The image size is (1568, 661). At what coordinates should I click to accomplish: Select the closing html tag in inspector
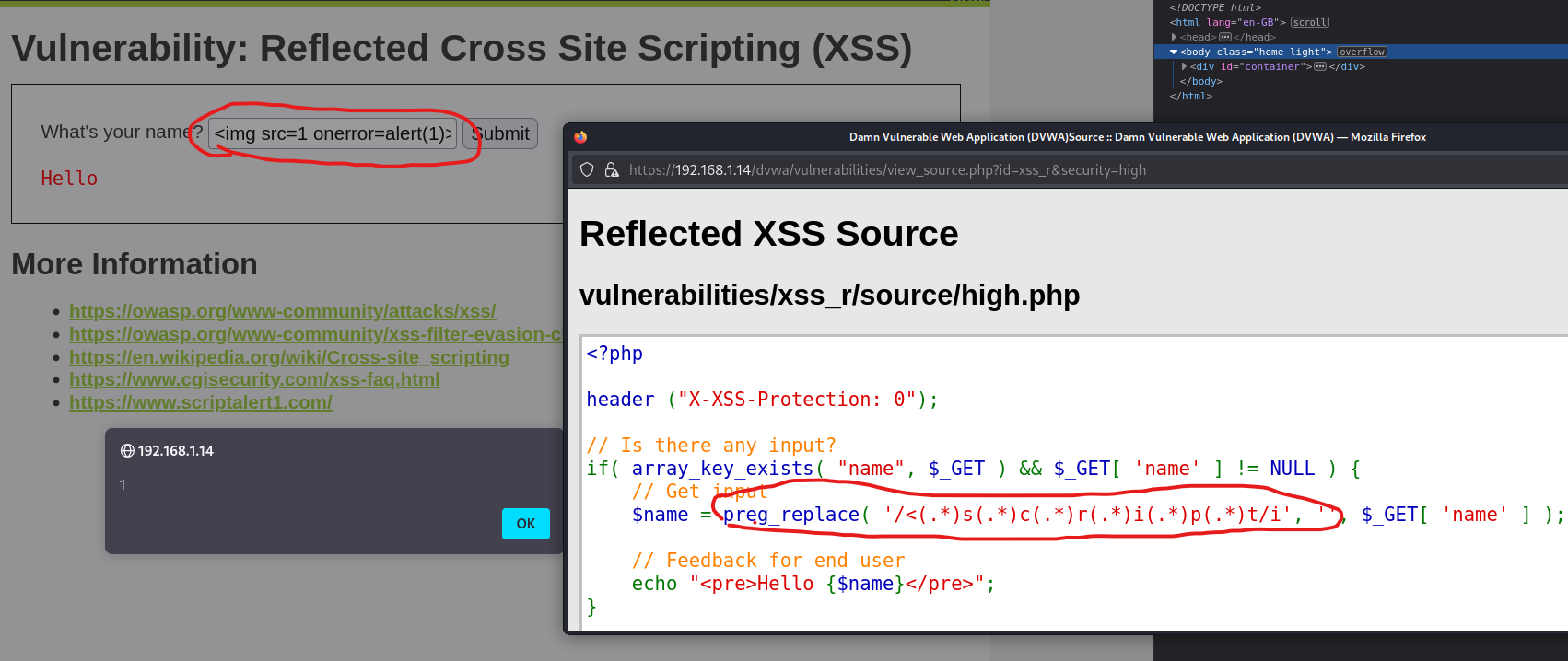point(1191,96)
